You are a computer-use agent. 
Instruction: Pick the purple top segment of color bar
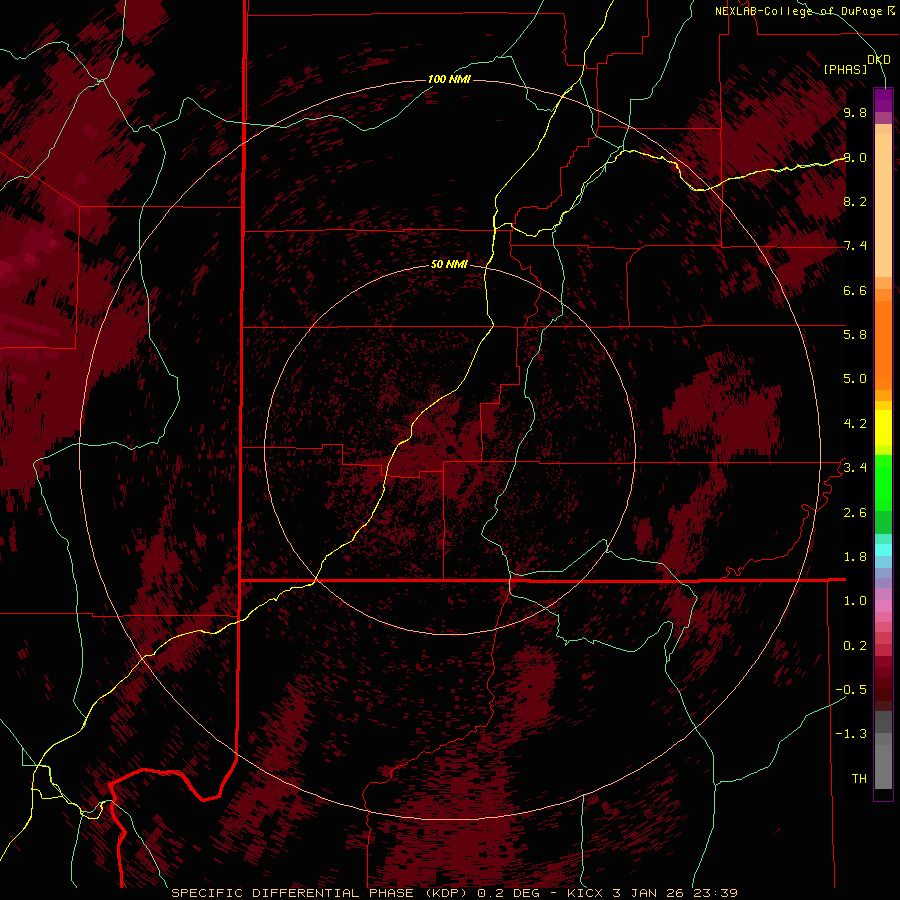(883, 100)
